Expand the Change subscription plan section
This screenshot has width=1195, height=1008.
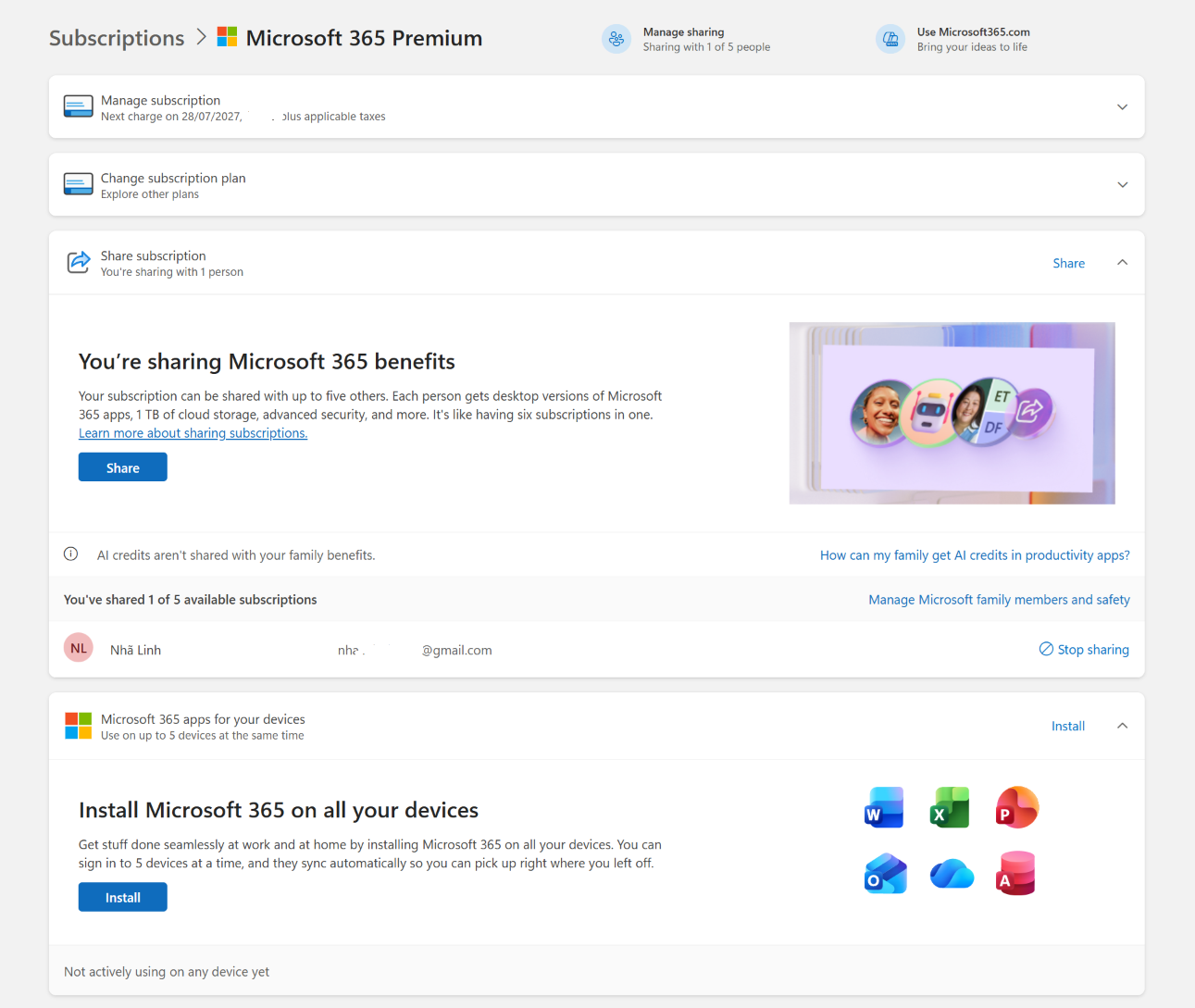[1122, 184]
